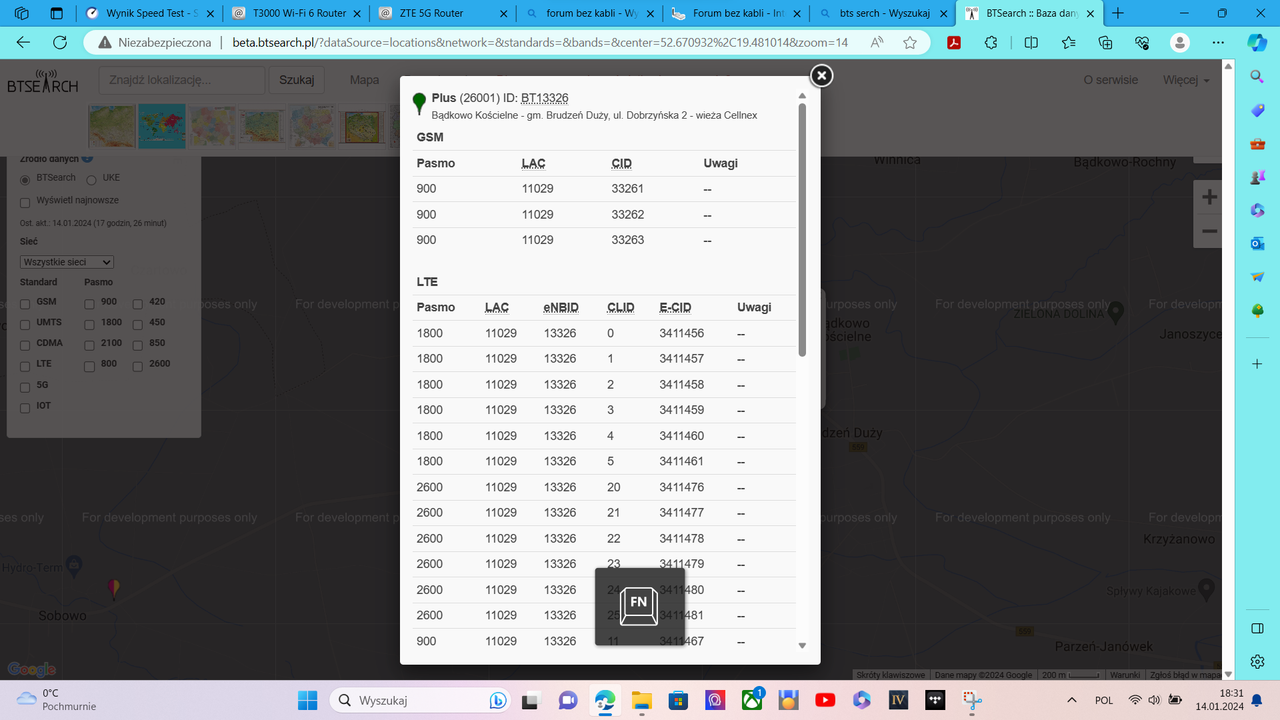Click the Windows taskbar Wyszukaj search box
The height and width of the screenshot is (720, 1280).
click(417, 700)
